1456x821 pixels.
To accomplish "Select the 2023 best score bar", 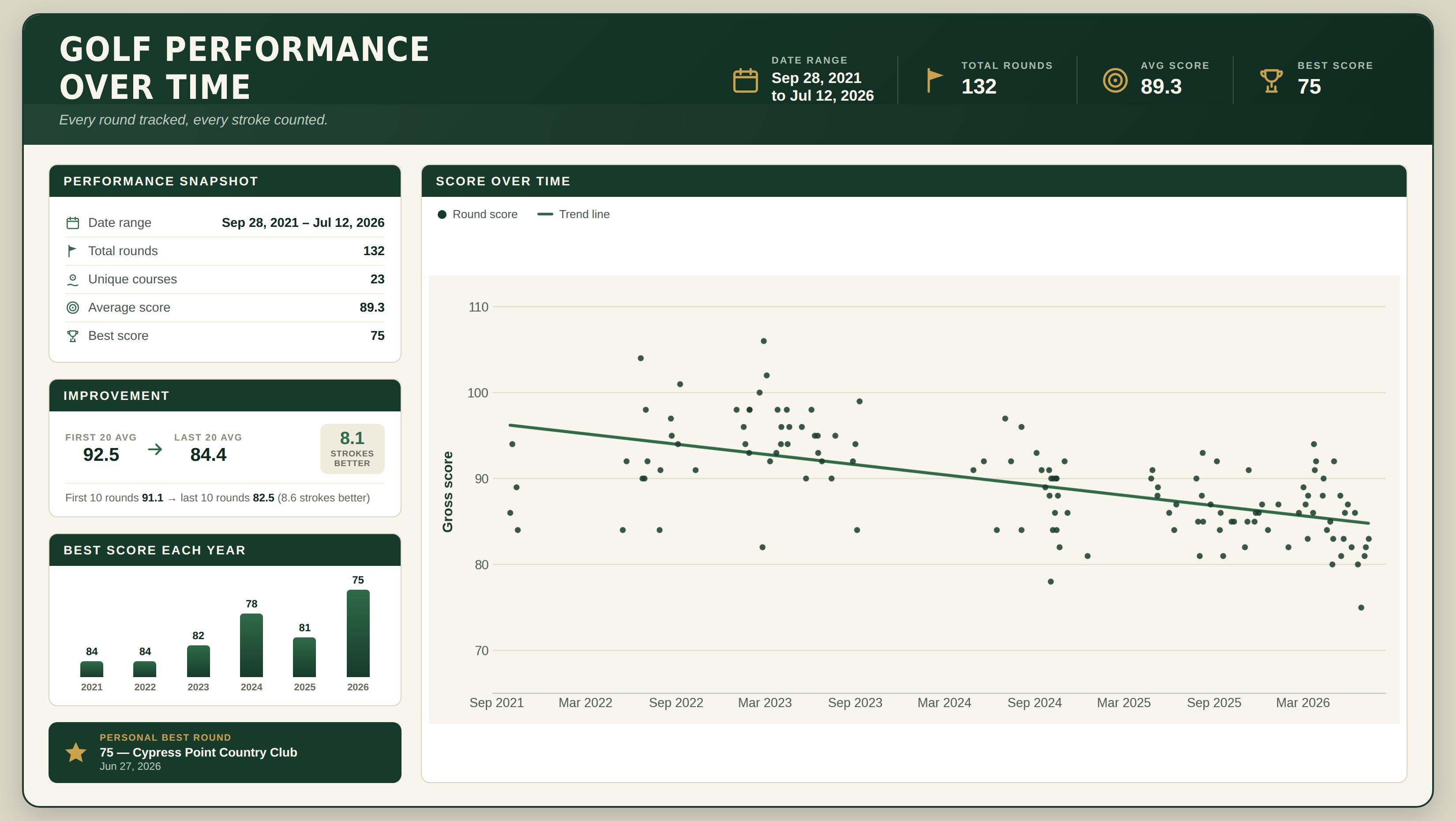I will pos(199,661).
